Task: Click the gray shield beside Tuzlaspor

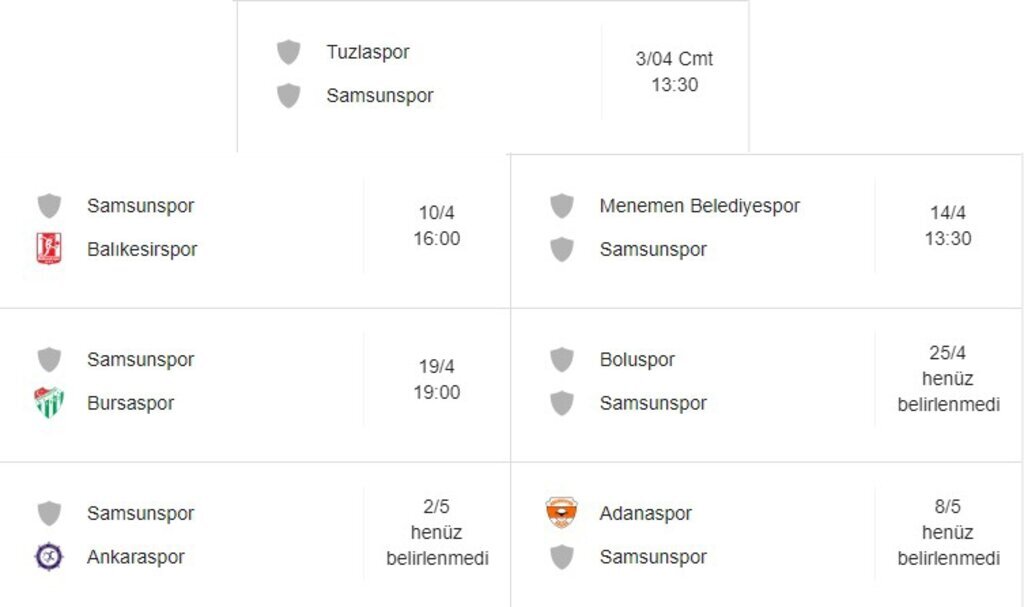Action: tap(288, 52)
